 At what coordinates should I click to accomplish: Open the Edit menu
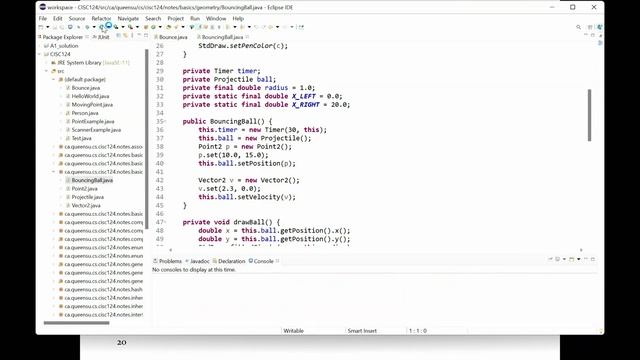58,18
